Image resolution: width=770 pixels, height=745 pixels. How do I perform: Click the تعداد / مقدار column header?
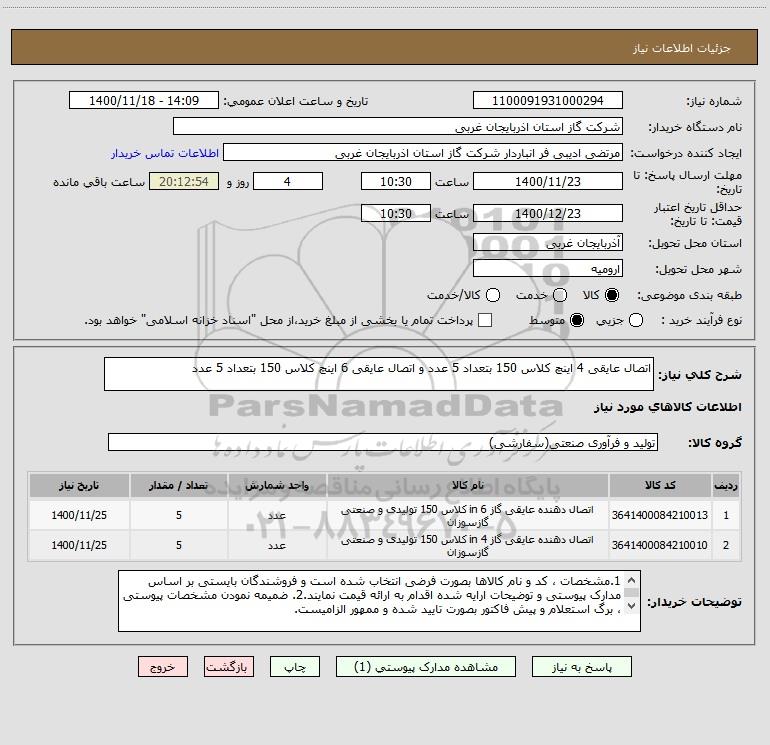[178, 485]
